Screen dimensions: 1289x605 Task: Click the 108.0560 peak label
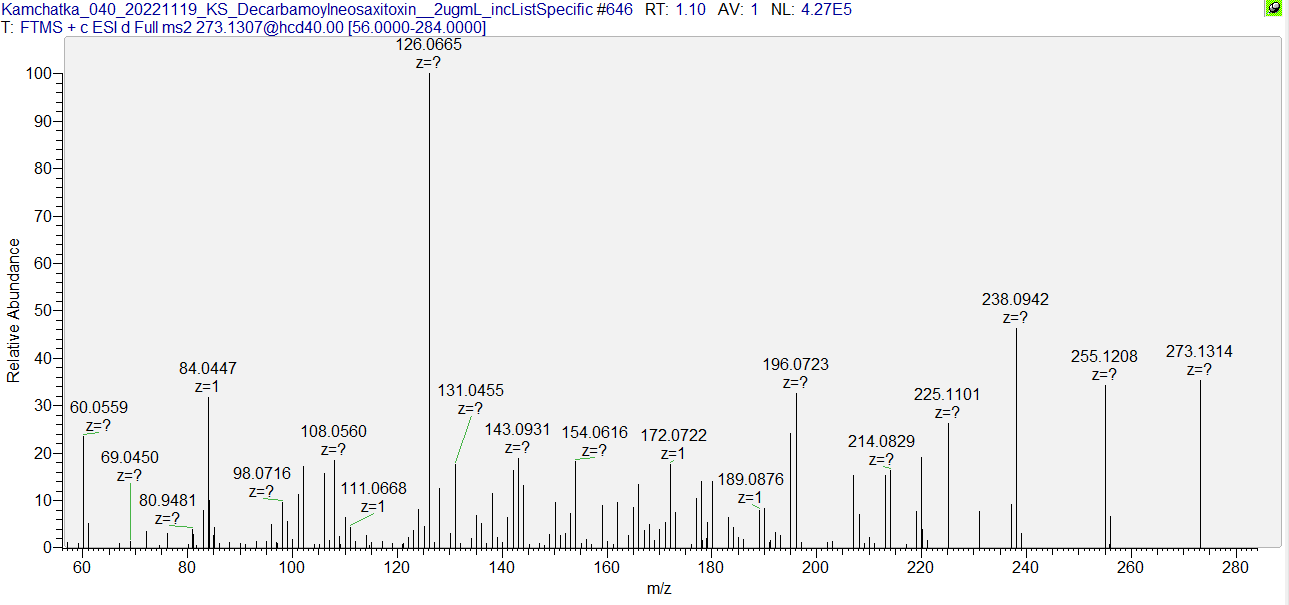[333, 432]
